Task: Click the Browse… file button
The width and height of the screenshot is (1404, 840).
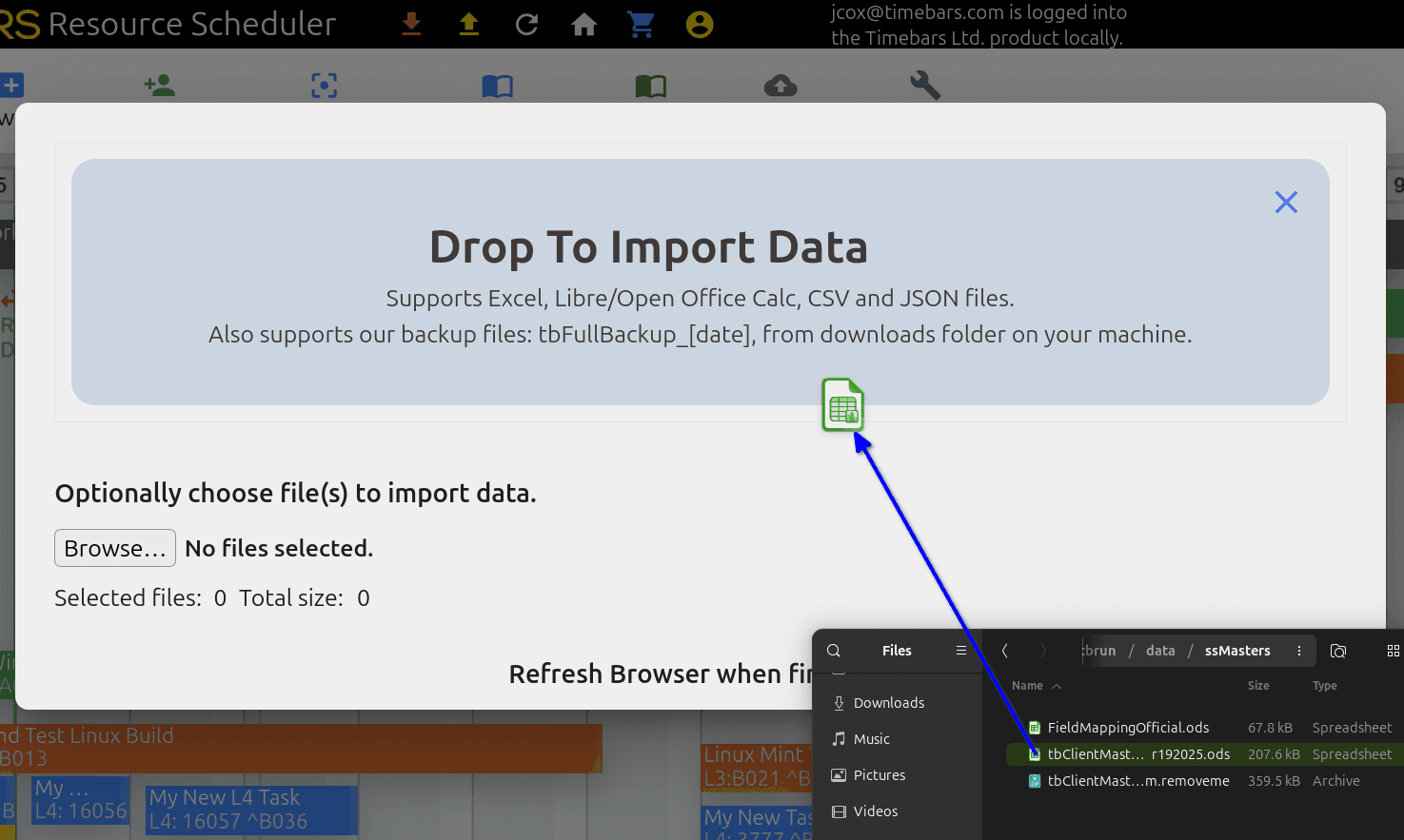Action: tap(115, 548)
